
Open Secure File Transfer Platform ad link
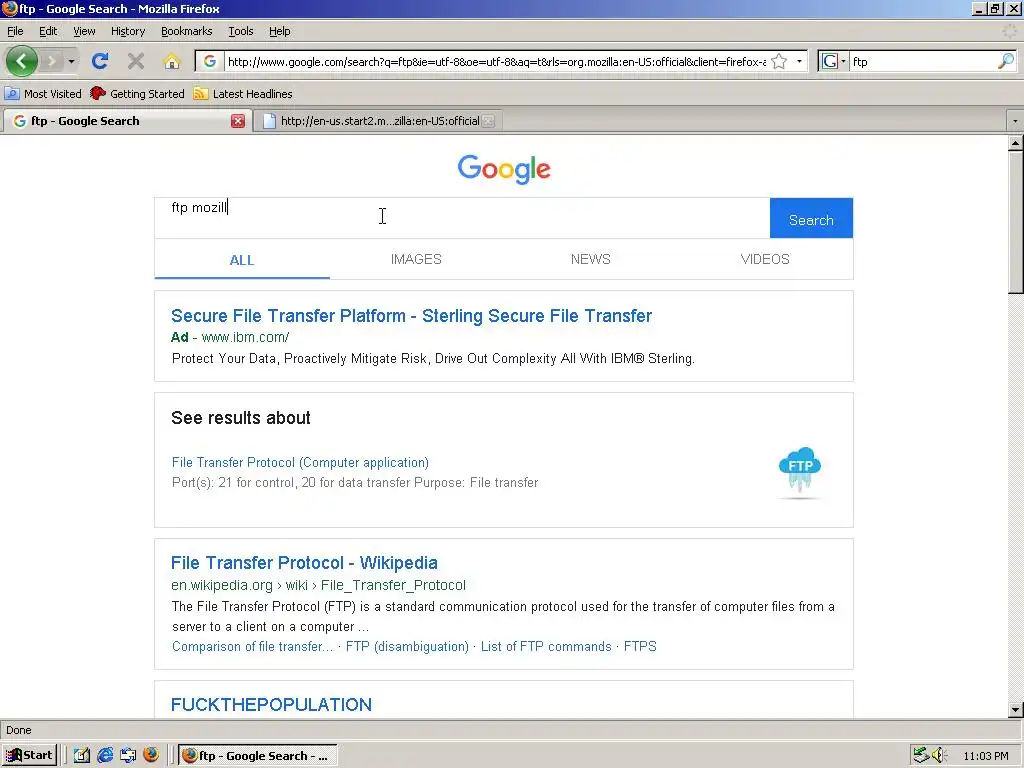(x=411, y=316)
